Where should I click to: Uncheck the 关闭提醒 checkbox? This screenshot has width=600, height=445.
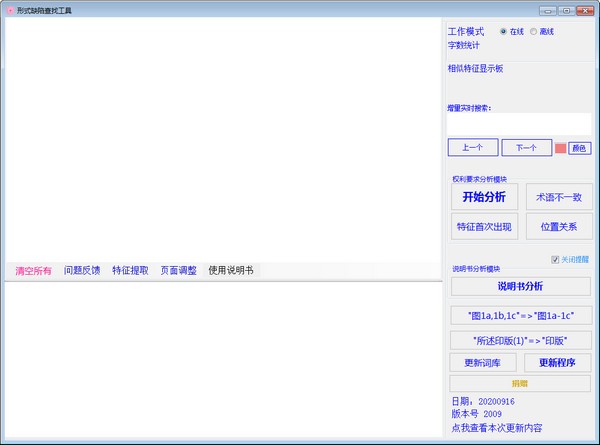pyautogui.click(x=555, y=259)
